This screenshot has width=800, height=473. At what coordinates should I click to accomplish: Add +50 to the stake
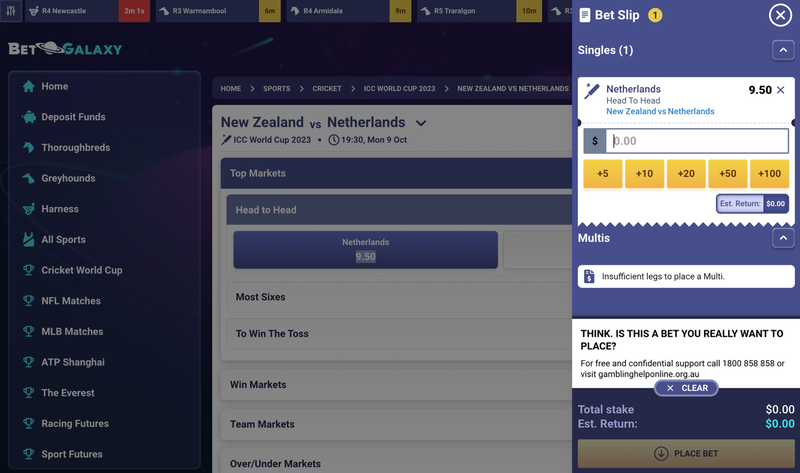(727, 174)
